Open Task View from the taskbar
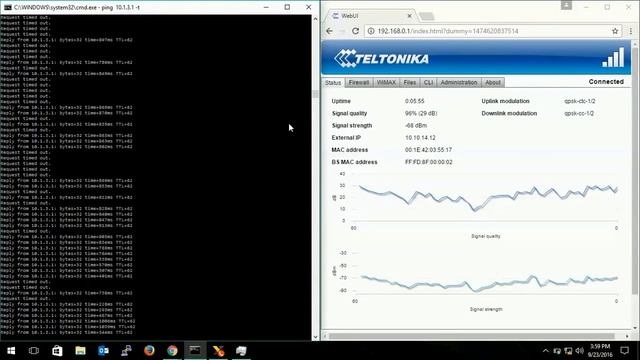Viewport: 640px width, 360px height. click(34, 351)
